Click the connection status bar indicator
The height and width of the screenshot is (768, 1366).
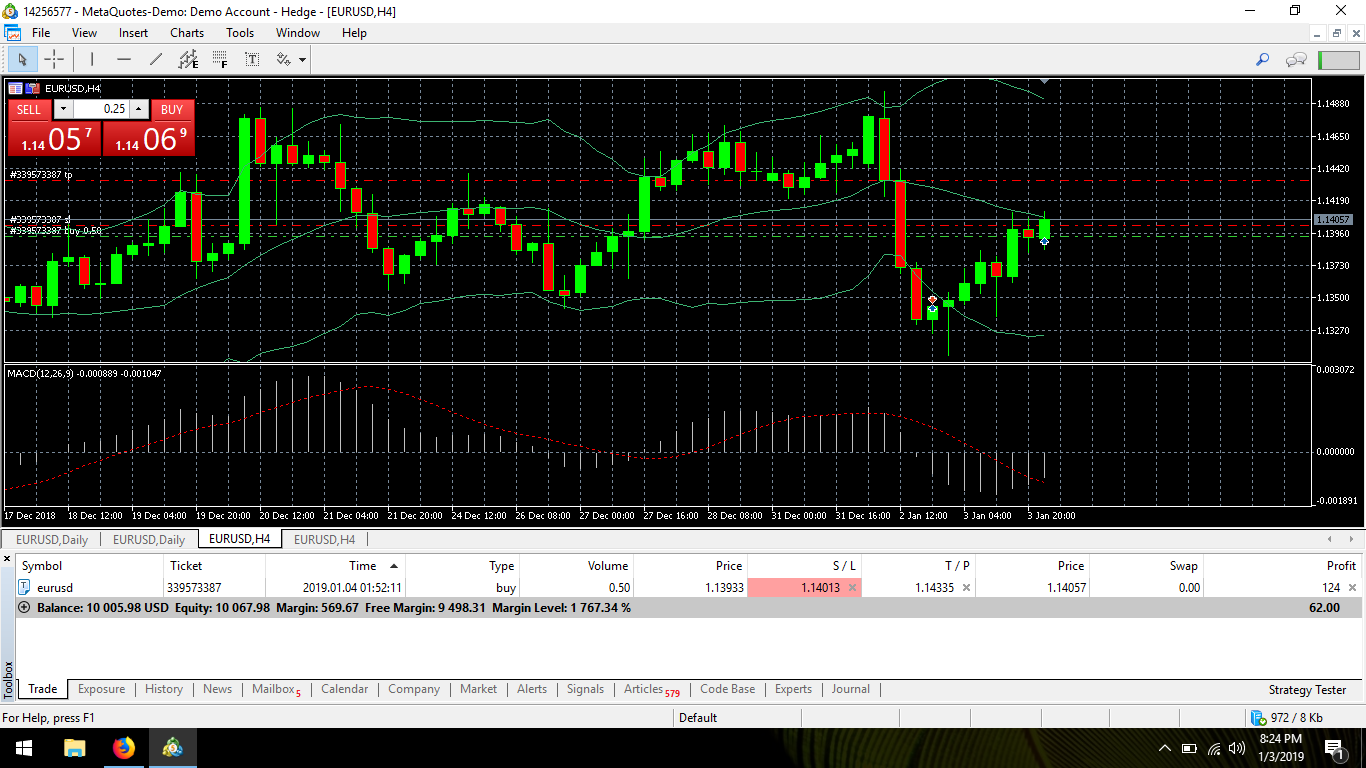coord(1338,60)
